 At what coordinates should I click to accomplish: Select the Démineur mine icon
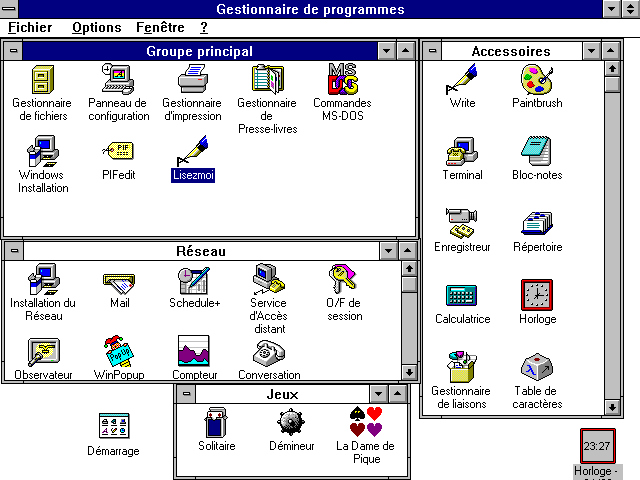point(291,422)
